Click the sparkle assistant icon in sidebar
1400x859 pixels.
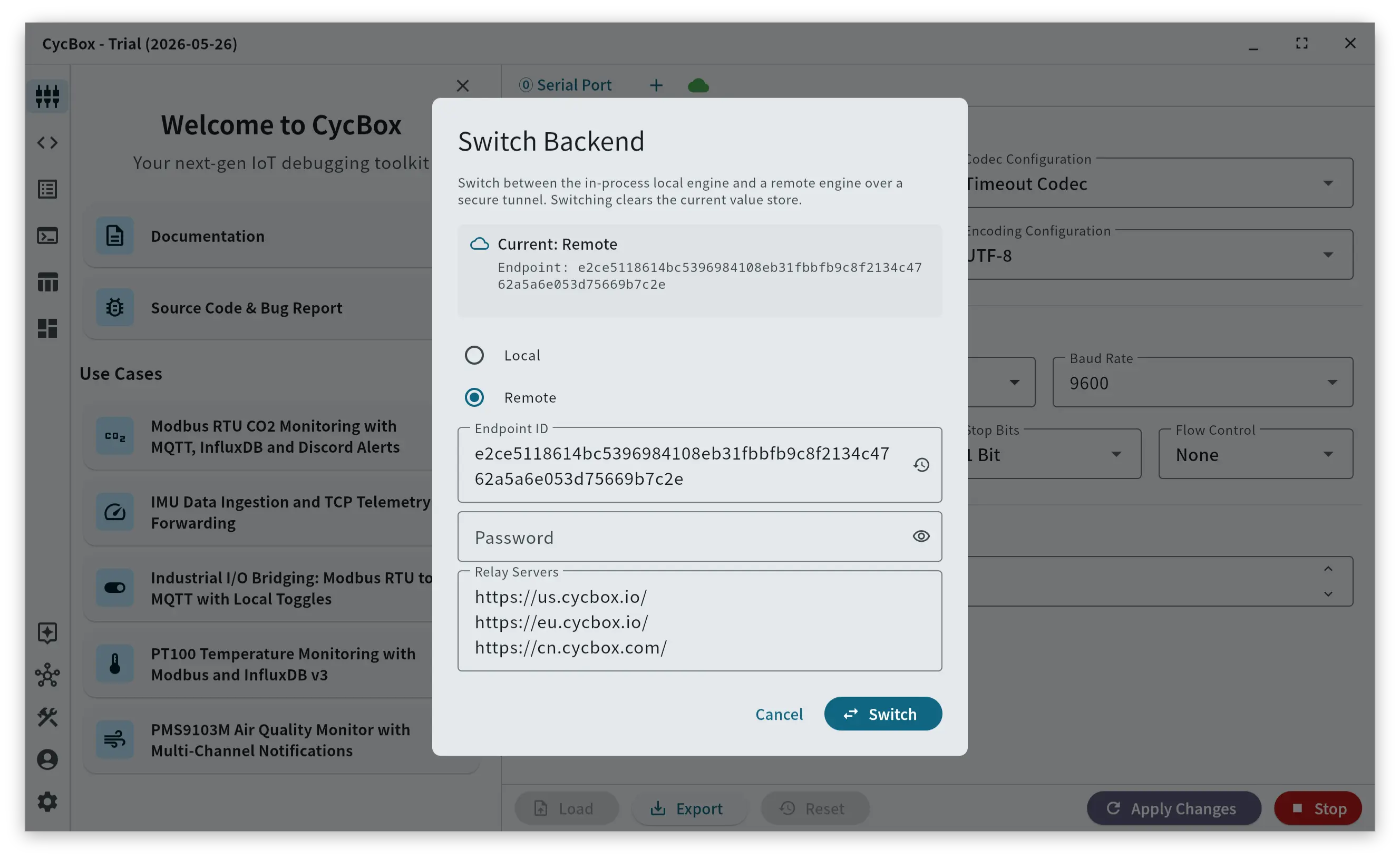(x=47, y=633)
